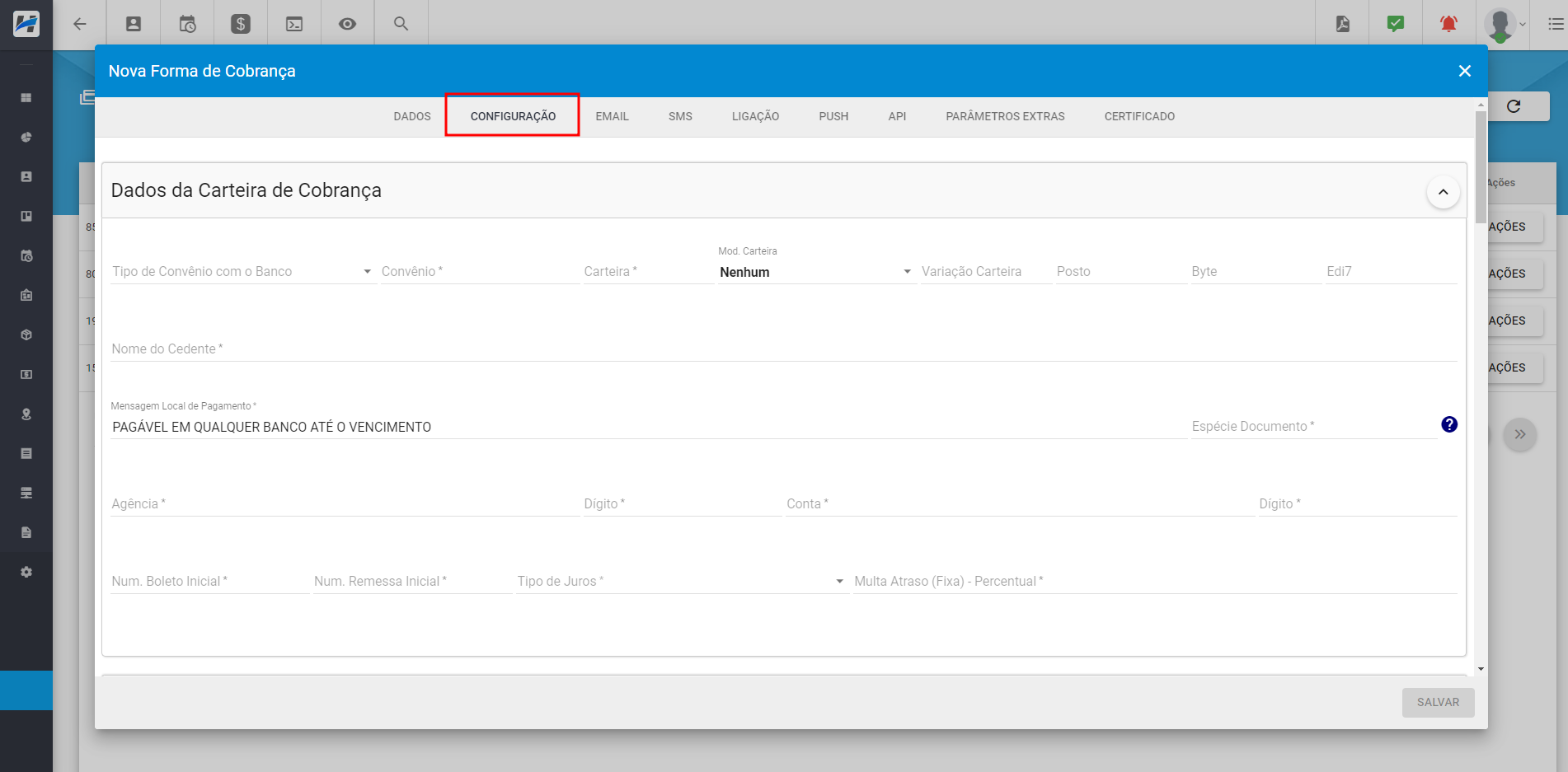The height and width of the screenshot is (772, 1568).
Task: Click the Num. Remessa Inicial field
Action: [412, 581]
